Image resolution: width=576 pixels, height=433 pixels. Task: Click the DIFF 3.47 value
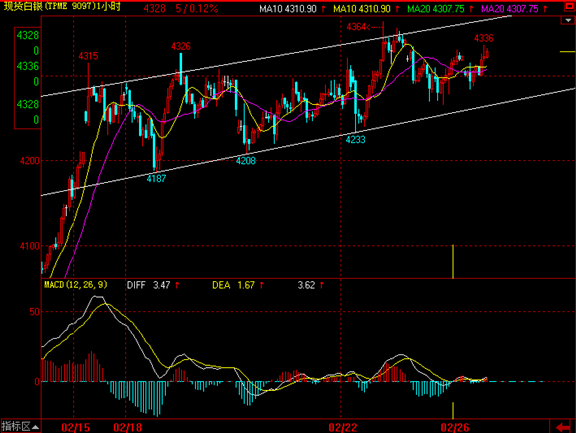point(148,285)
